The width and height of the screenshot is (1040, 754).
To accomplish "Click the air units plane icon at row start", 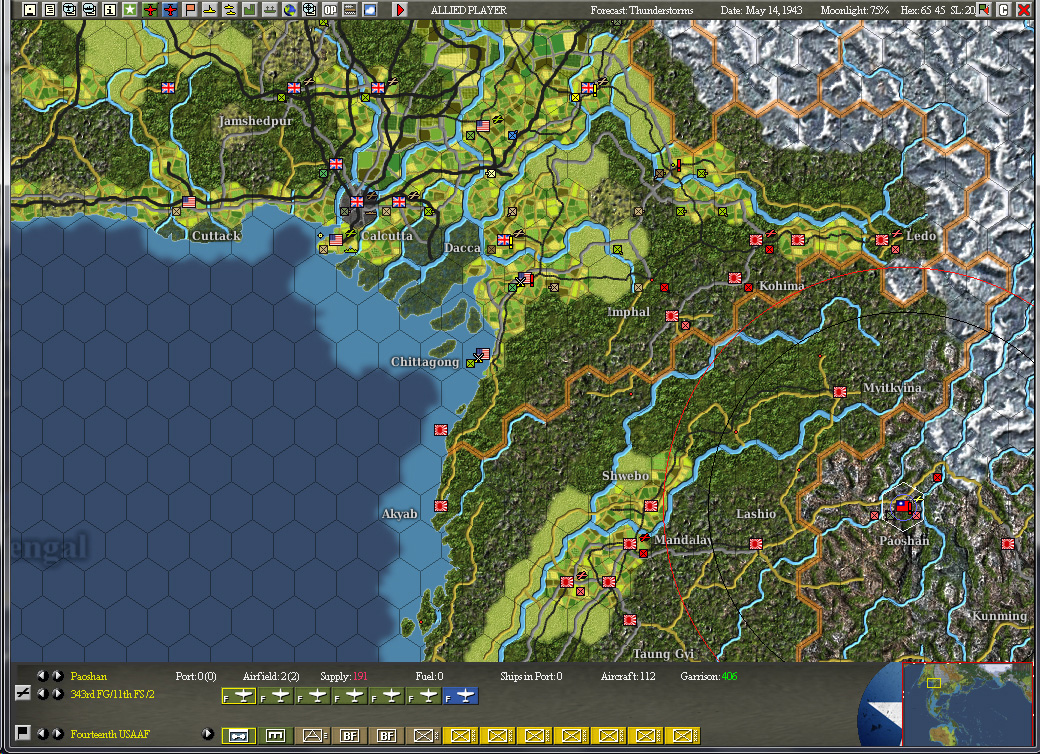I will point(23,693).
